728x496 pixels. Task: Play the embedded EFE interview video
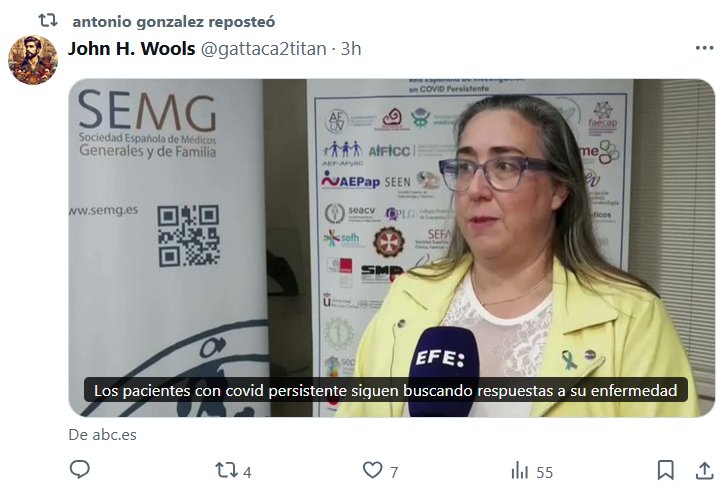[391, 248]
